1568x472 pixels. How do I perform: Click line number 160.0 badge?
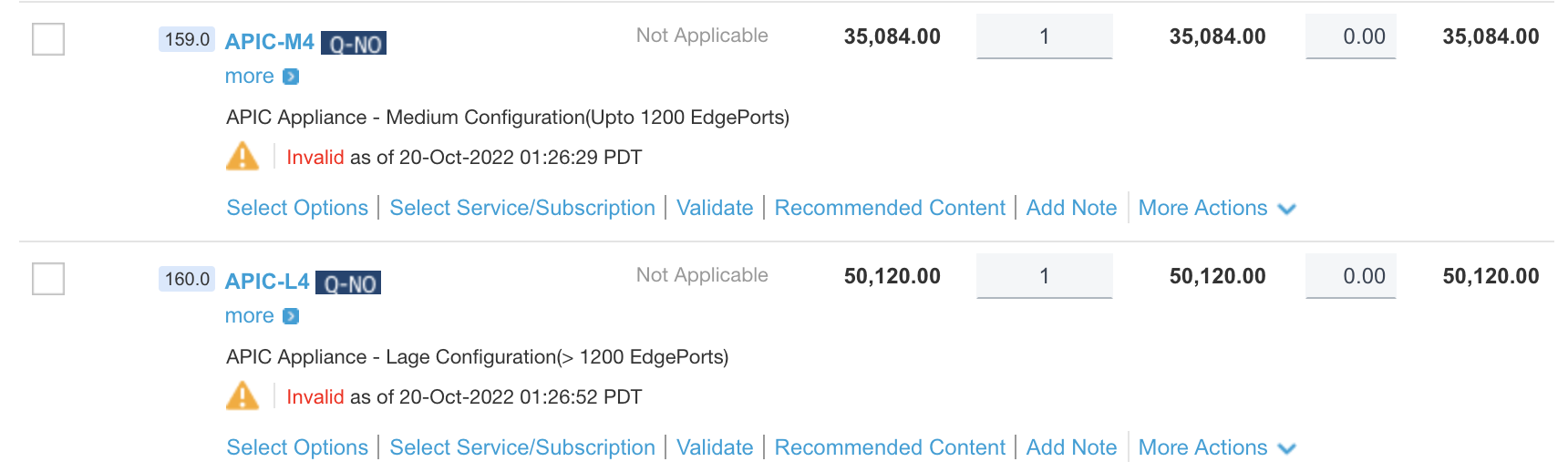[187, 279]
